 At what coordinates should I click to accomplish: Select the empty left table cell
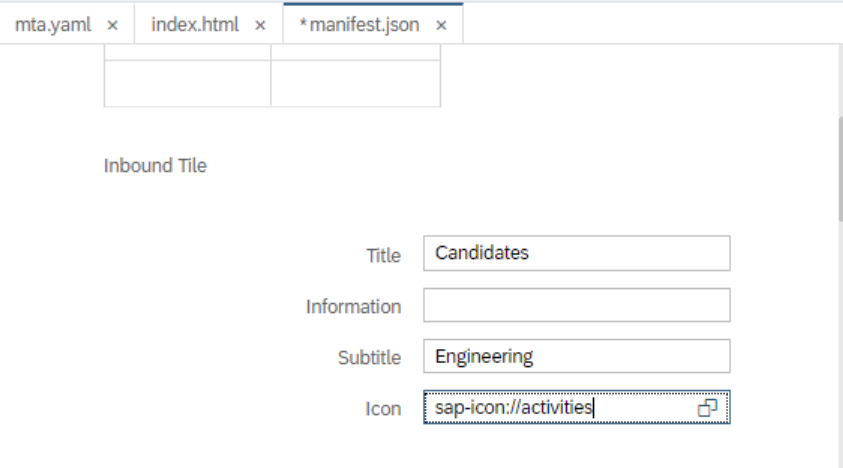187,83
